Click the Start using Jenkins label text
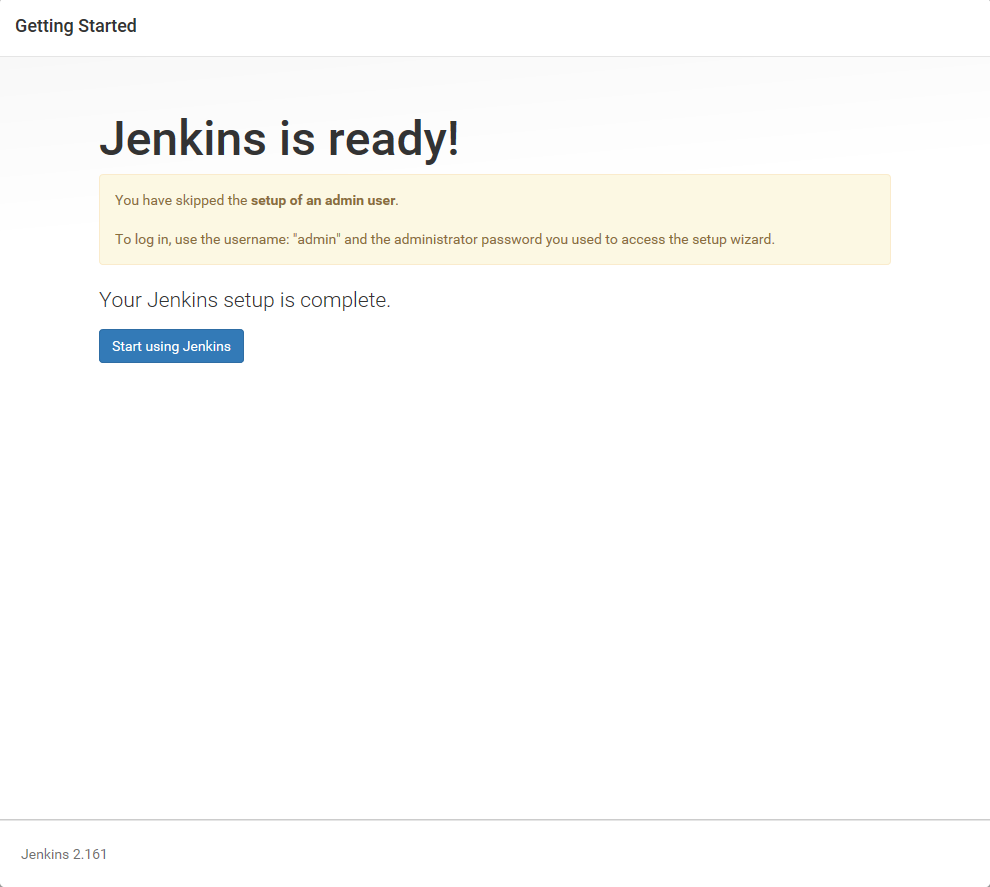 click(171, 346)
